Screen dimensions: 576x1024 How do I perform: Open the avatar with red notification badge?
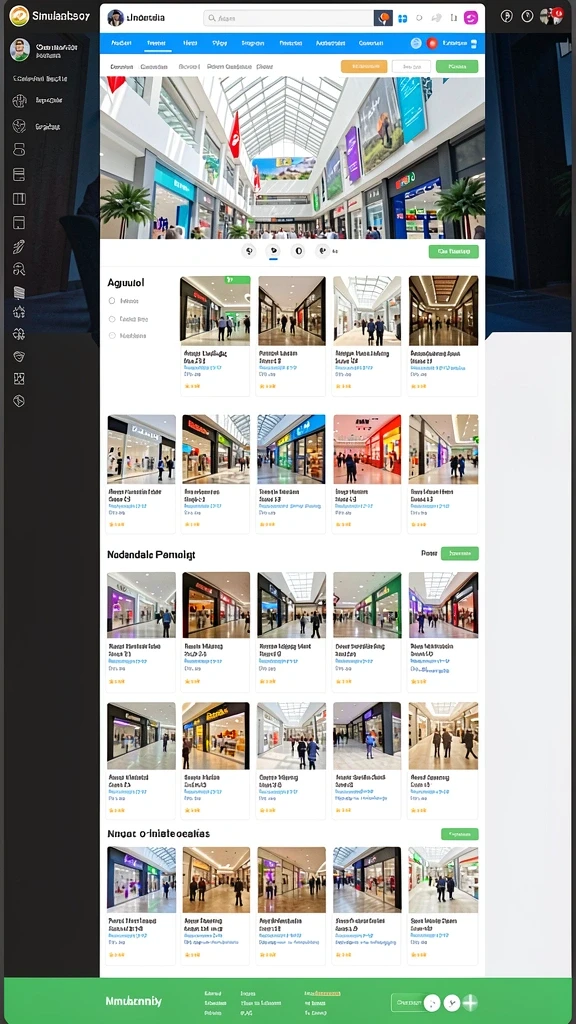click(x=550, y=16)
